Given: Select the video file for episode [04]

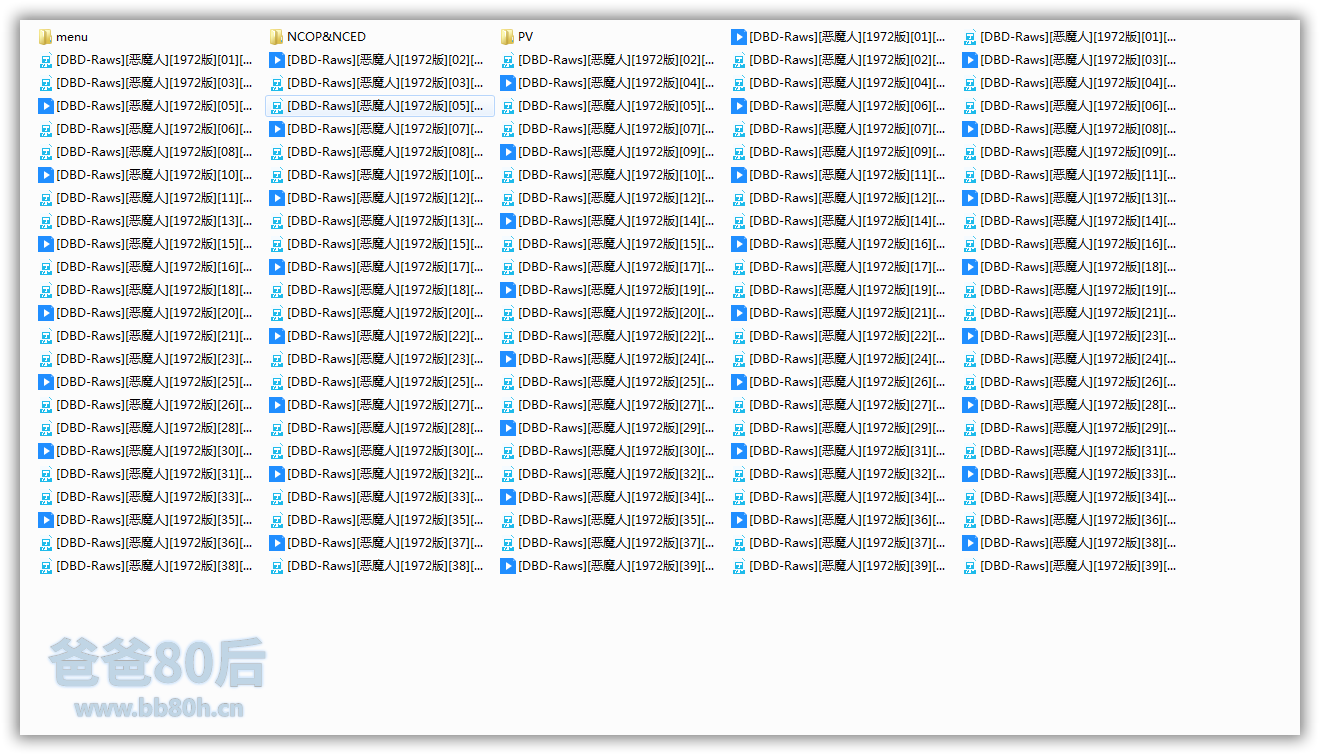Looking at the screenshot, I should tap(608, 83).
